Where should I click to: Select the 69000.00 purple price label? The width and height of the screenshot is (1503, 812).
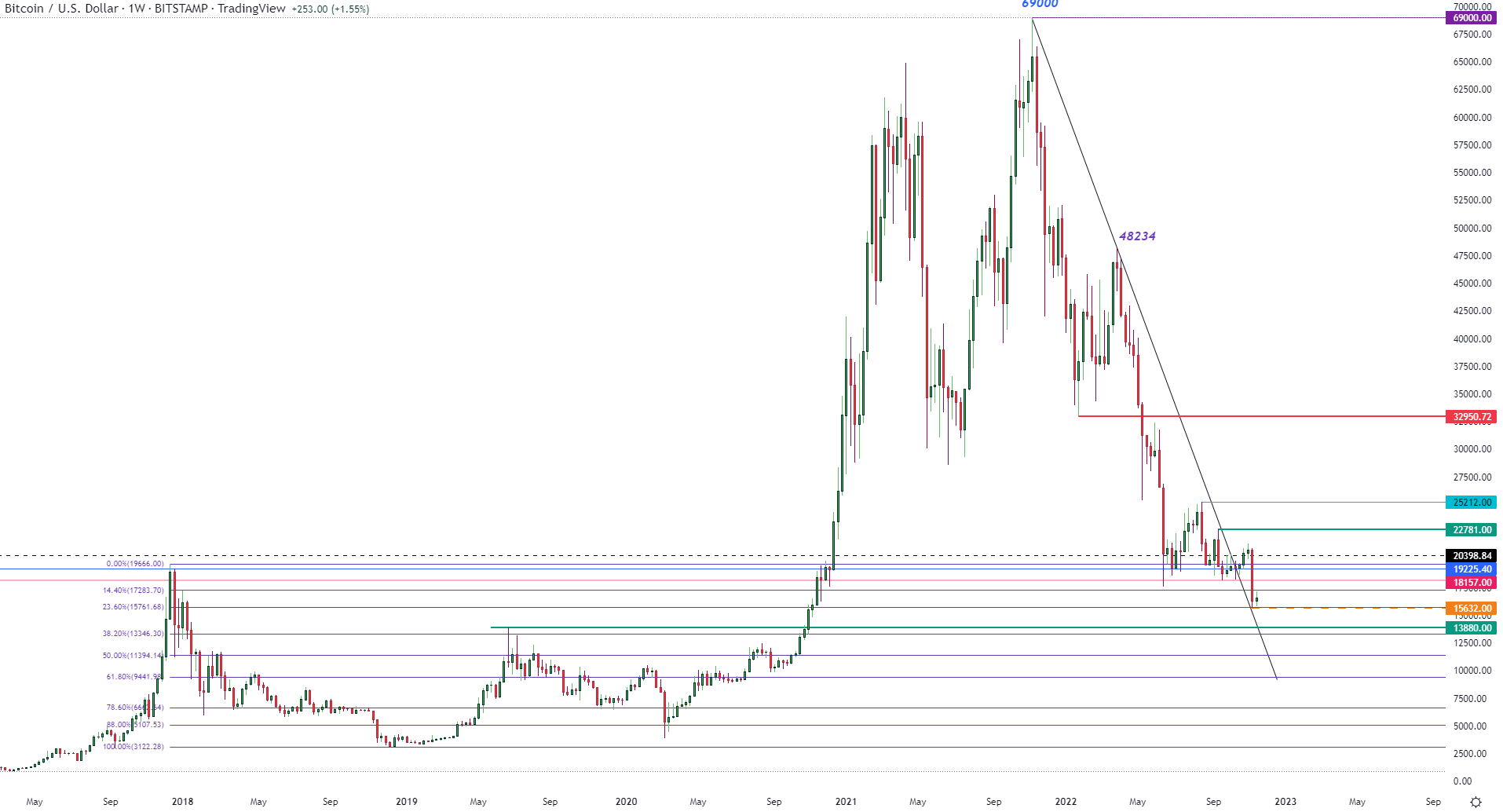point(1471,17)
